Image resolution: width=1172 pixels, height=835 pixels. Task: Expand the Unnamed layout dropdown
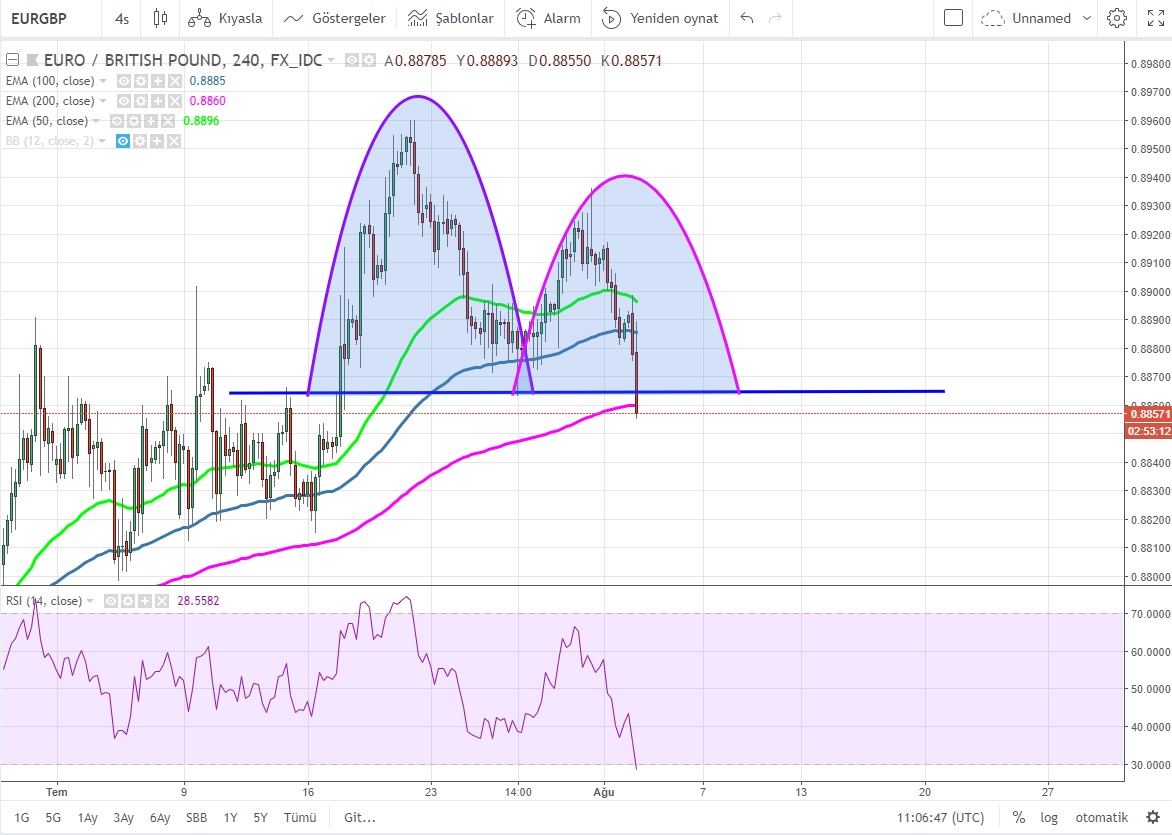(1087, 18)
